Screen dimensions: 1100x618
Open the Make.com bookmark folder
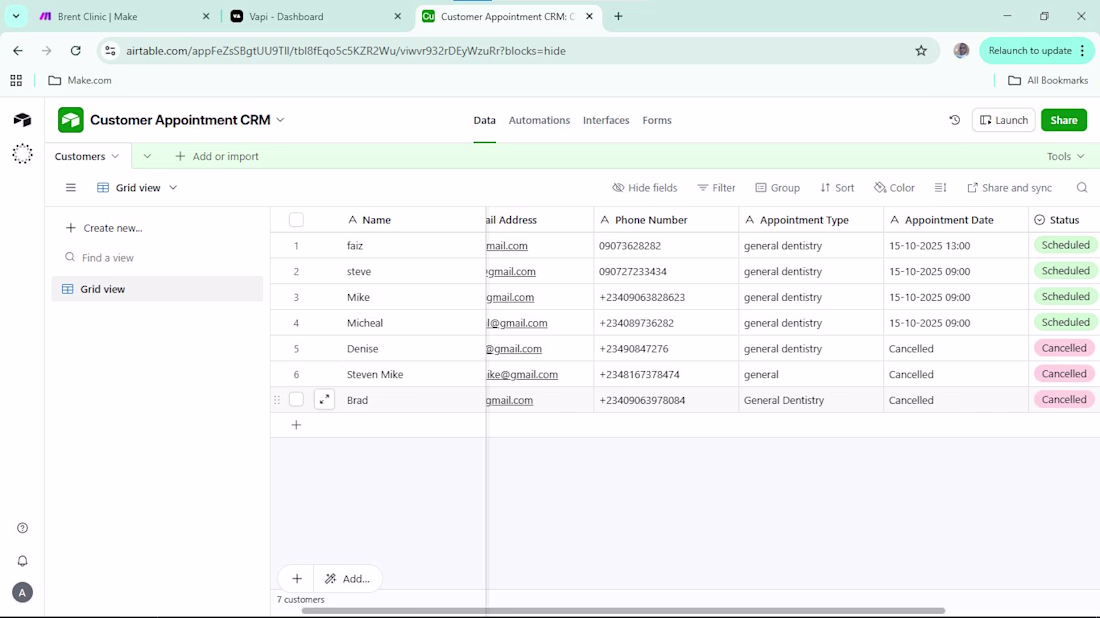coord(80,81)
